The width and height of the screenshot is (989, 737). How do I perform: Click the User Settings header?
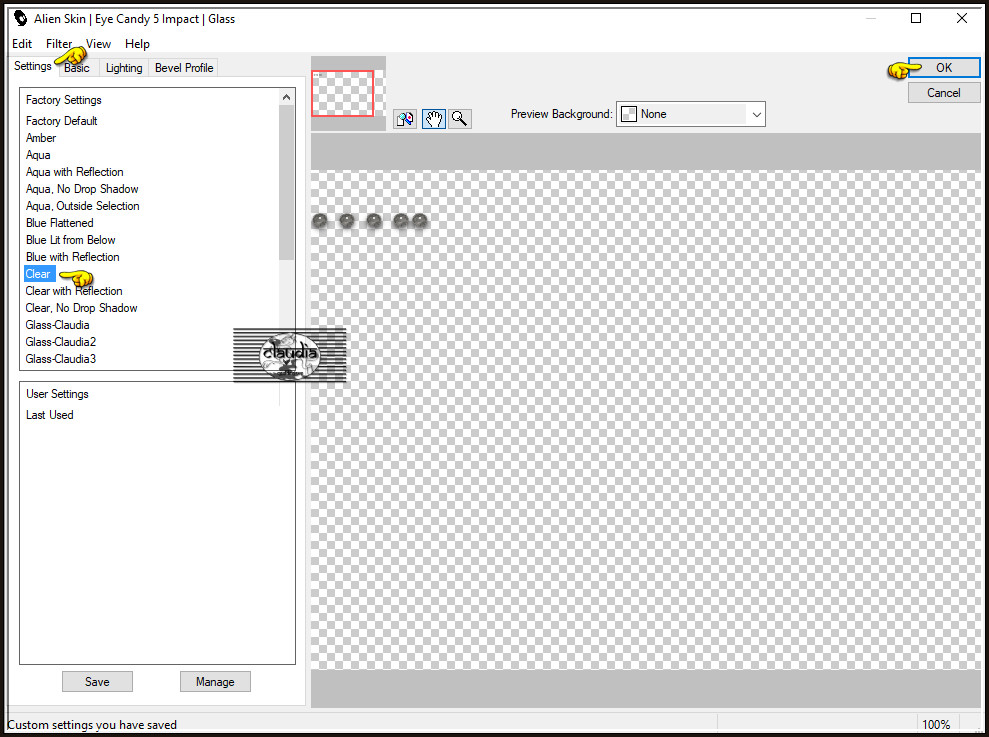[x=57, y=394]
